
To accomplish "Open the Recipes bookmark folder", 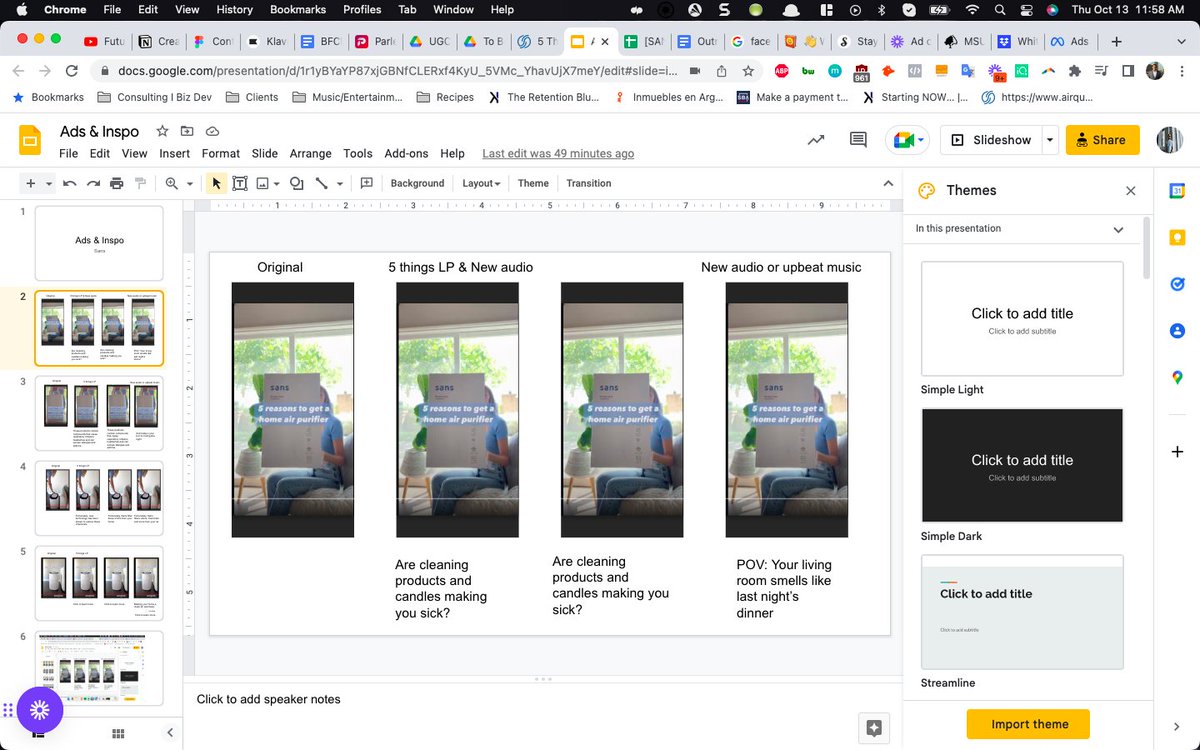I will coord(444,97).
